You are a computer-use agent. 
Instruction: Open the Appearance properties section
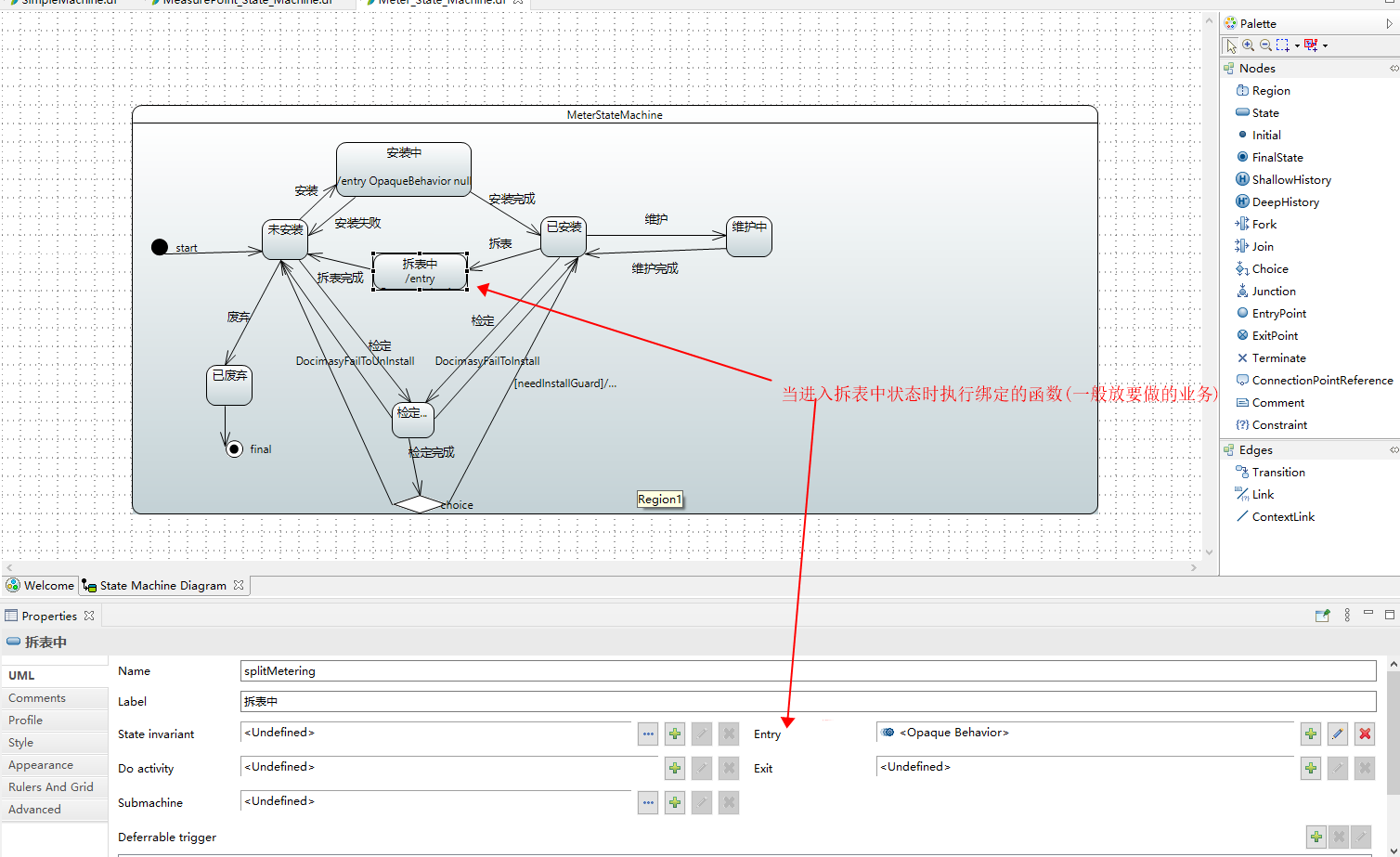click(x=54, y=764)
